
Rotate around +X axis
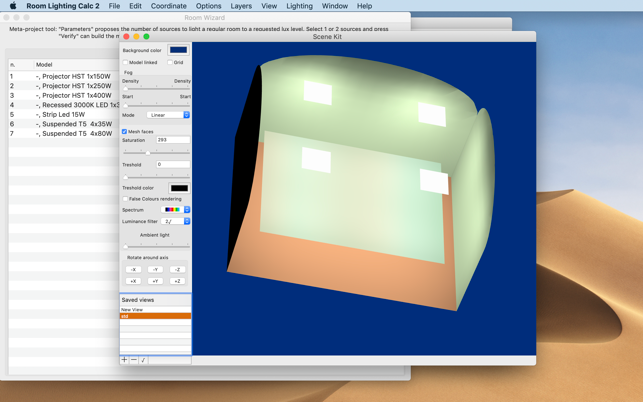133,281
